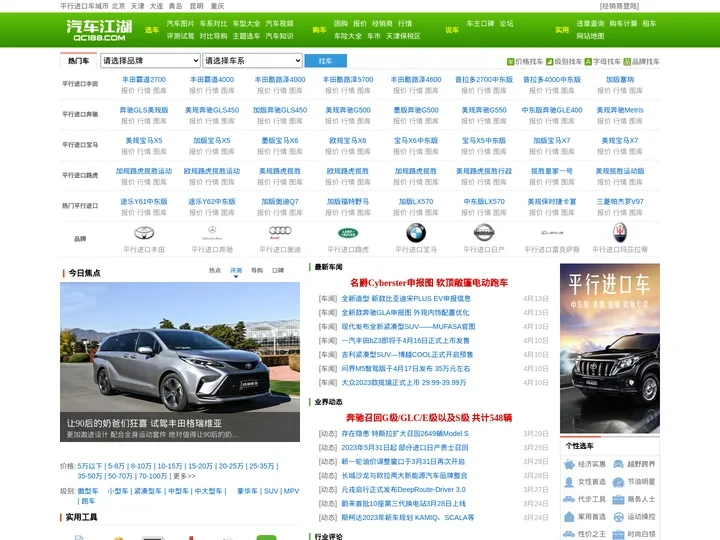Click the gauge icon beside 节油明星

[619, 482]
